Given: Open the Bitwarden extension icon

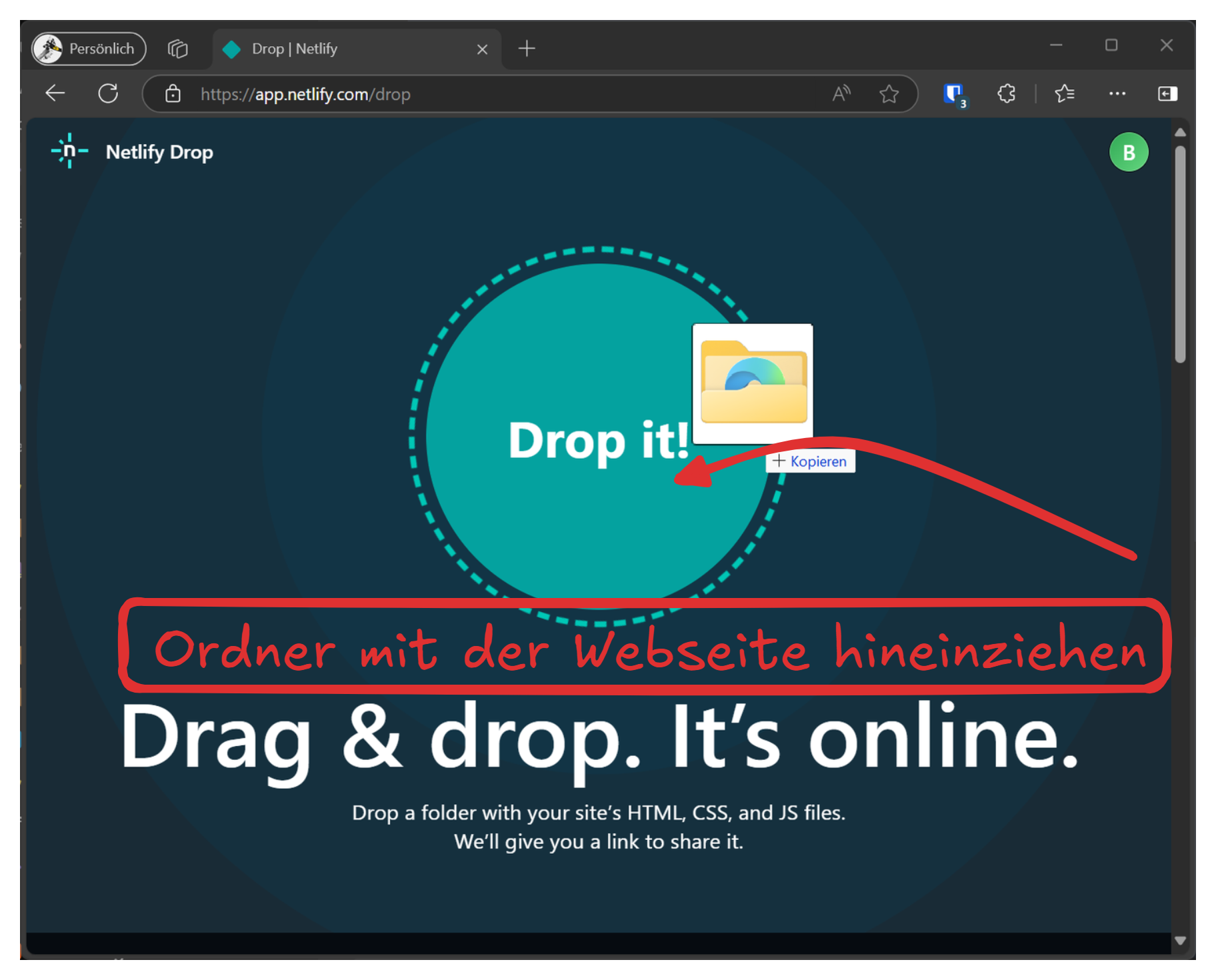Looking at the screenshot, I should [x=955, y=94].
